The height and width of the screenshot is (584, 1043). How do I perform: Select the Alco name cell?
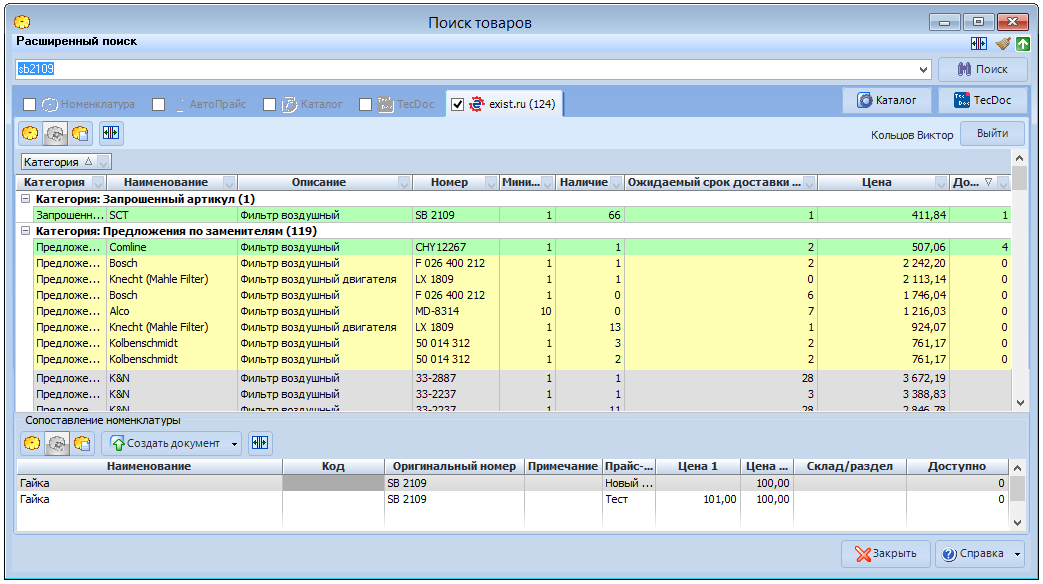pos(172,311)
